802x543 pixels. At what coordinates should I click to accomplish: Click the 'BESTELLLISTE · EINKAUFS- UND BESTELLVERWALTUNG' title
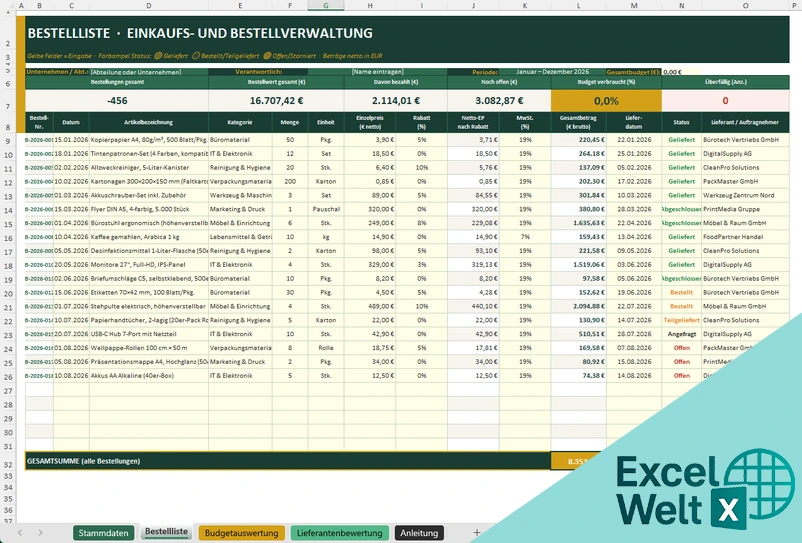coord(200,33)
